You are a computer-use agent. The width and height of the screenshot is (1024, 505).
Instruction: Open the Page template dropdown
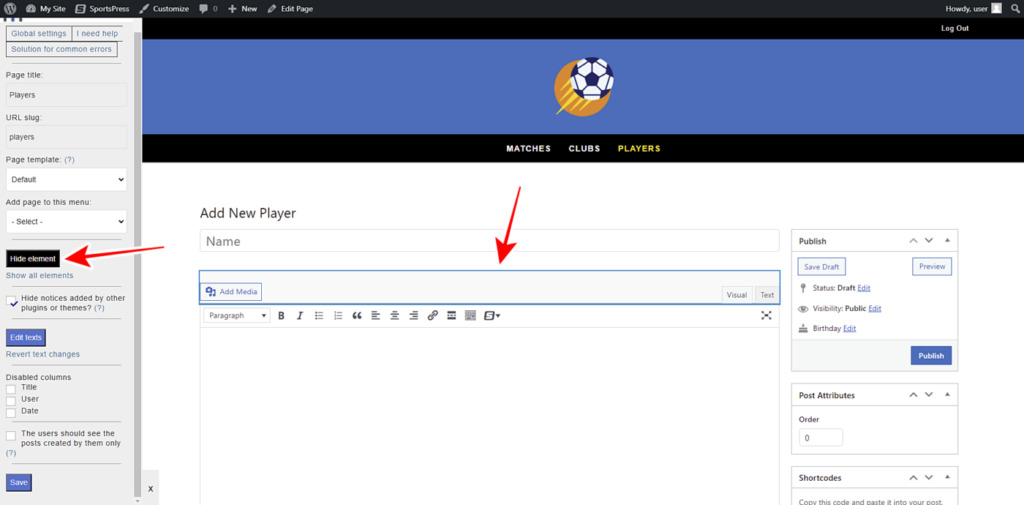[x=66, y=179]
